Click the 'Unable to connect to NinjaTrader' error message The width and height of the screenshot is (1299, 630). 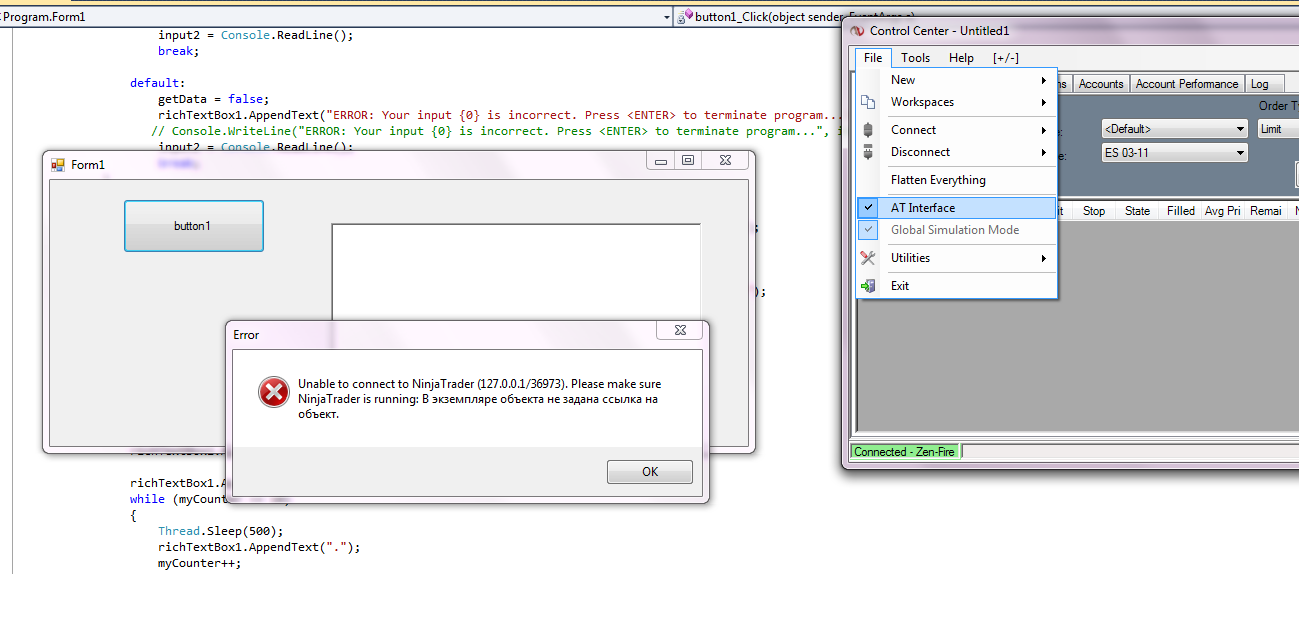[479, 398]
